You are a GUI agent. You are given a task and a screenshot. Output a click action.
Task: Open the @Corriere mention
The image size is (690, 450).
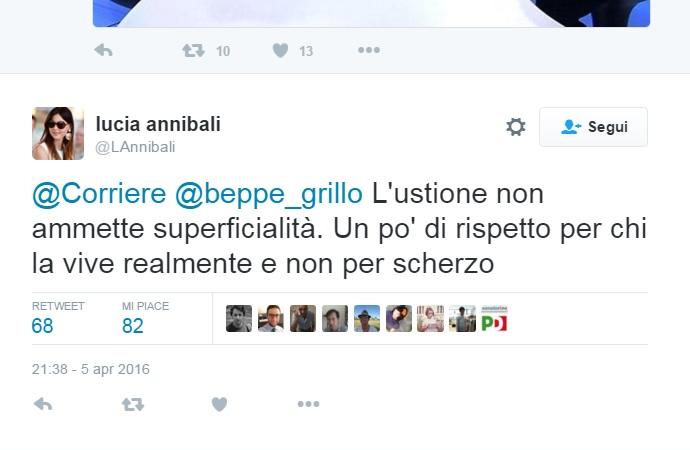(99, 194)
